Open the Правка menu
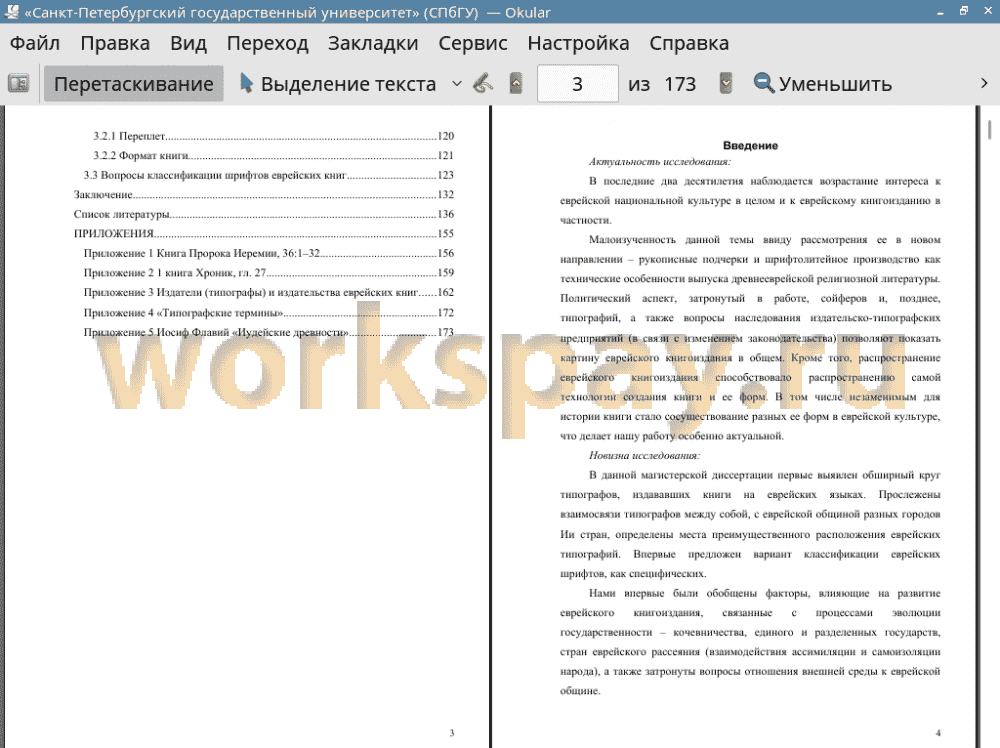Image resolution: width=1000 pixels, height=748 pixels. 115,43
